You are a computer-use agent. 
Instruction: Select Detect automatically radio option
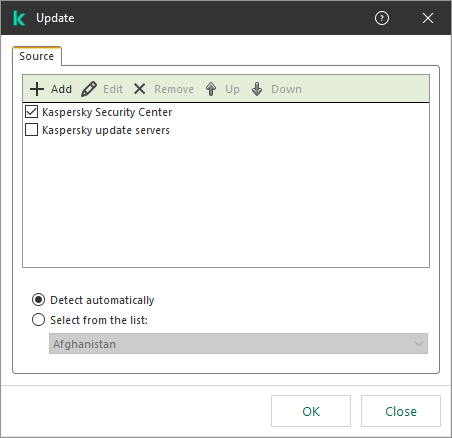38,300
